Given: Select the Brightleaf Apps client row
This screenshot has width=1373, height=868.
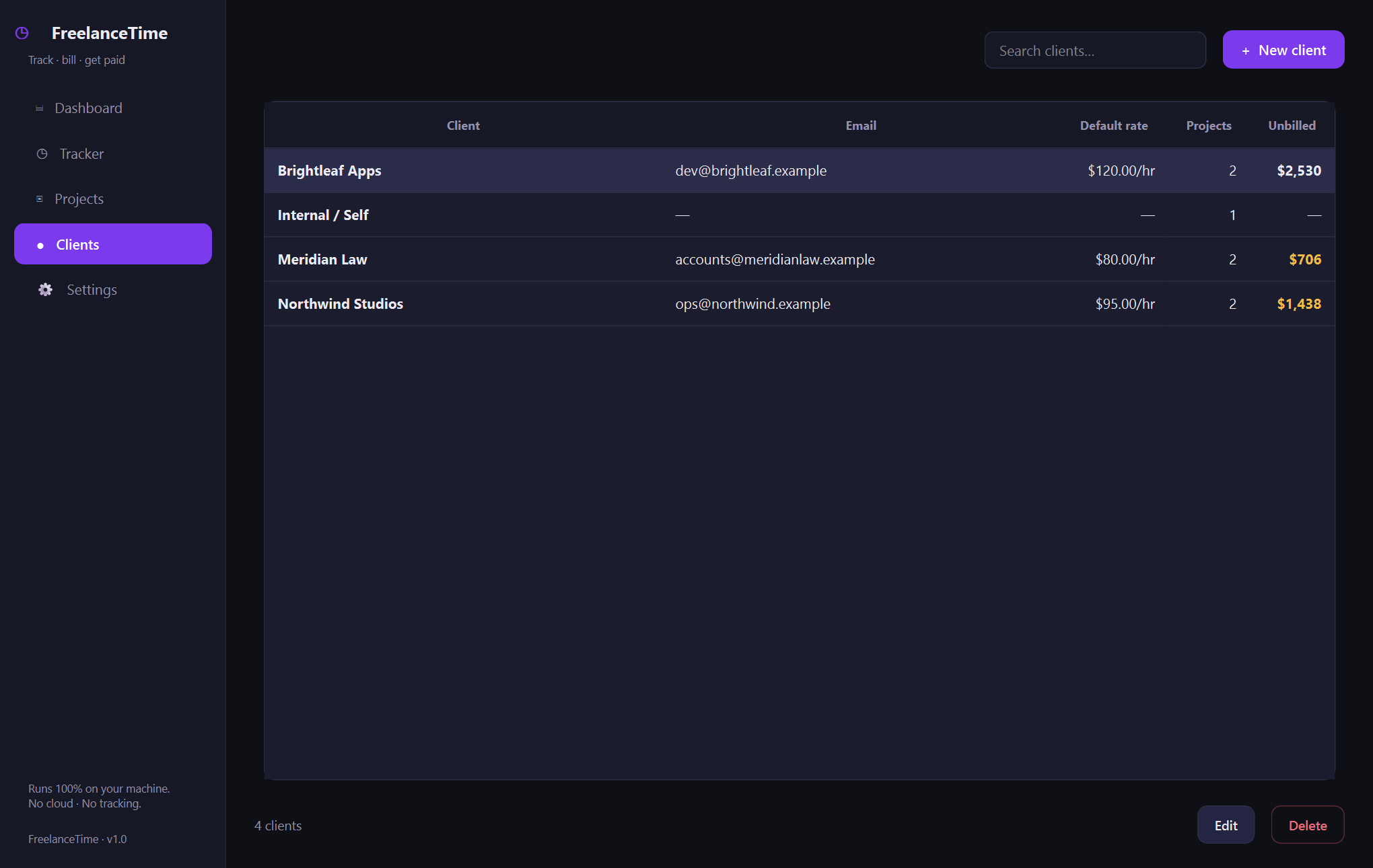Looking at the screenshot, I should [800, 171].
